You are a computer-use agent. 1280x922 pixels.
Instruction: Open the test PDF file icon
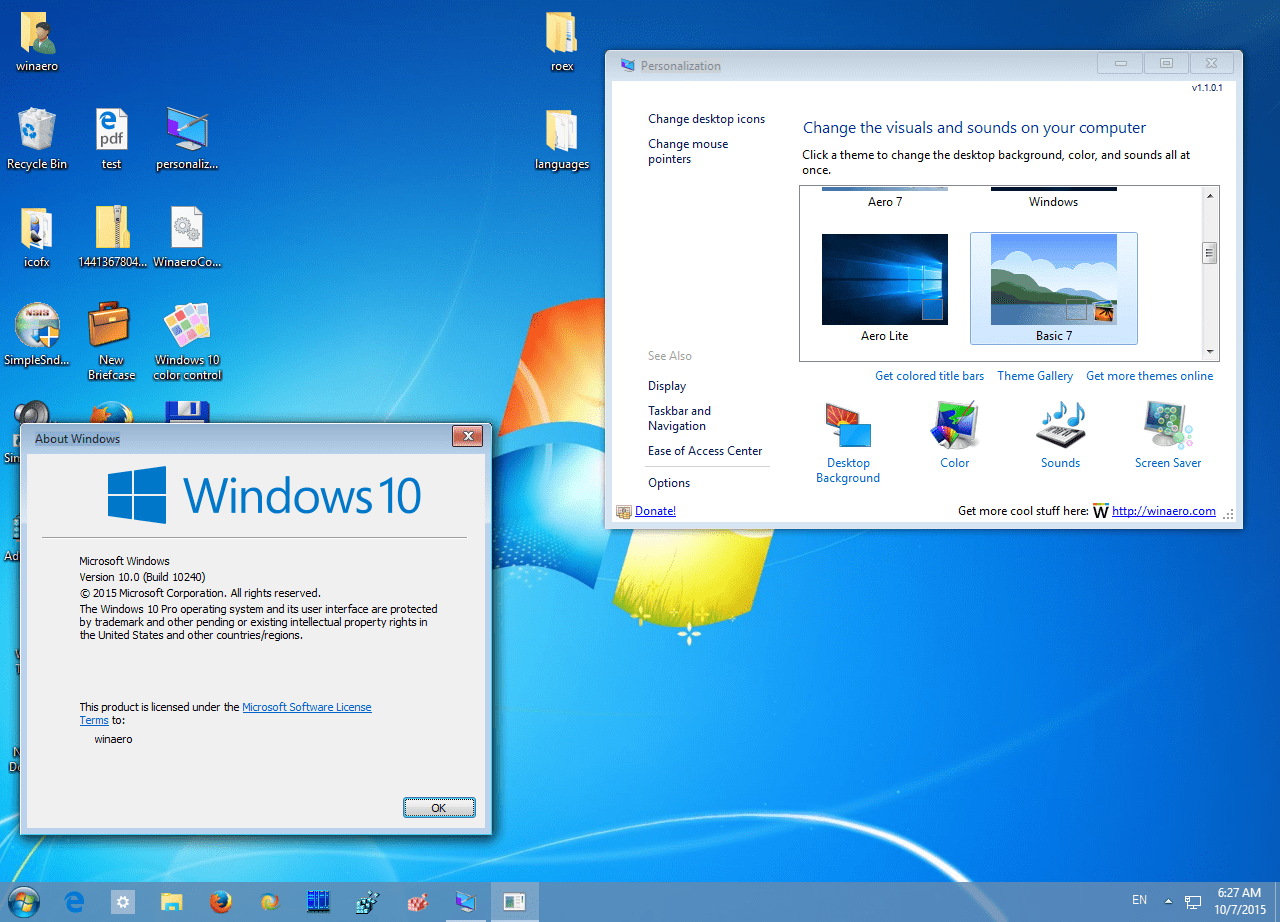tap(111, 129)
